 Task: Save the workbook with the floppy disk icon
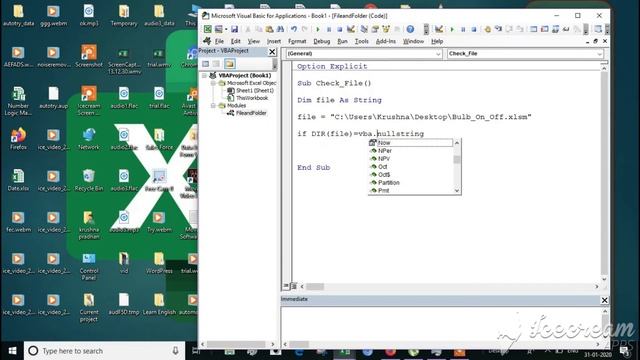pyautogui.click(x=234, y=29)
